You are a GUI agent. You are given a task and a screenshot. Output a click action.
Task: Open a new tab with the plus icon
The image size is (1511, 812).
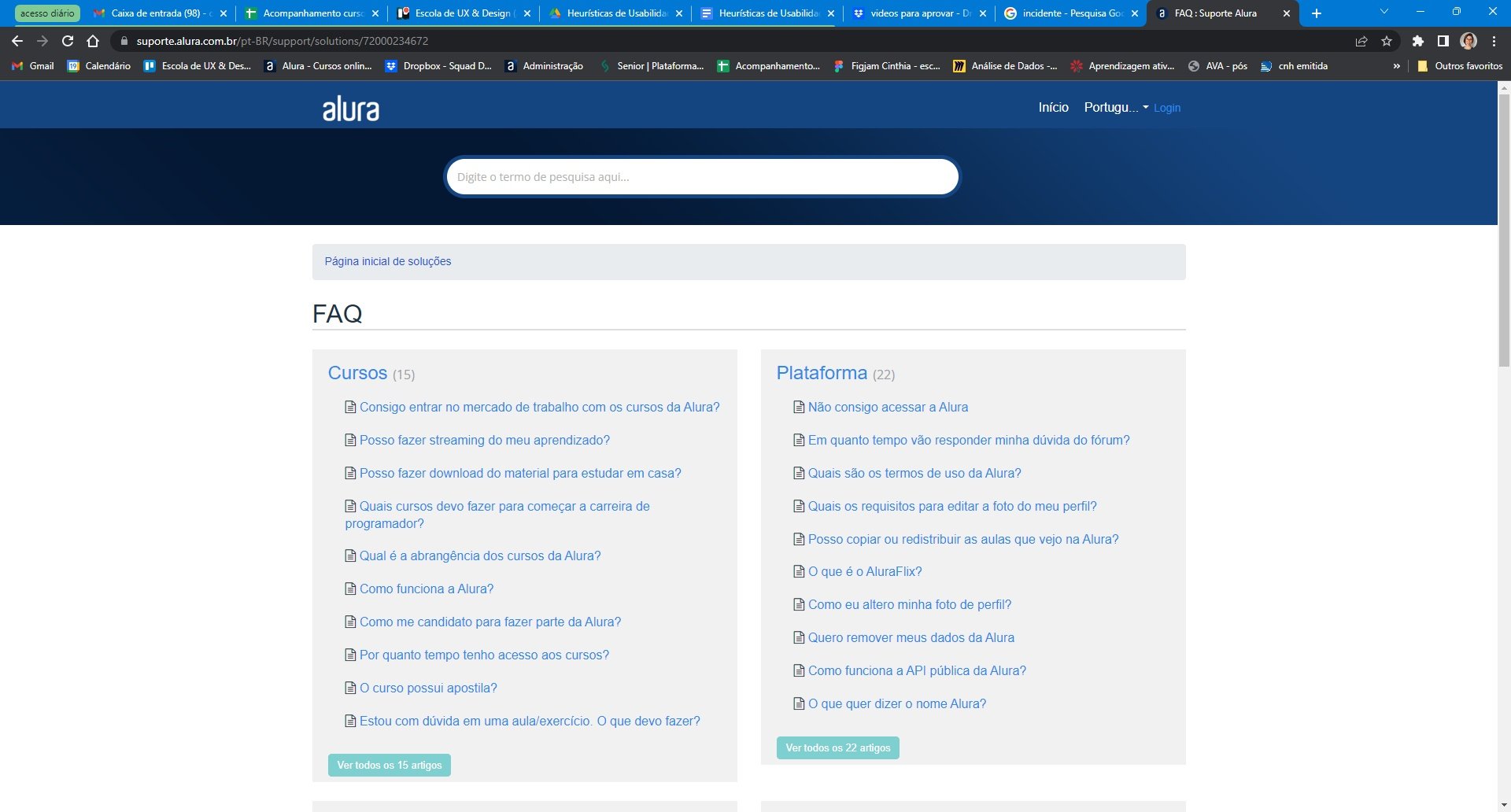tap(1317, 13)
